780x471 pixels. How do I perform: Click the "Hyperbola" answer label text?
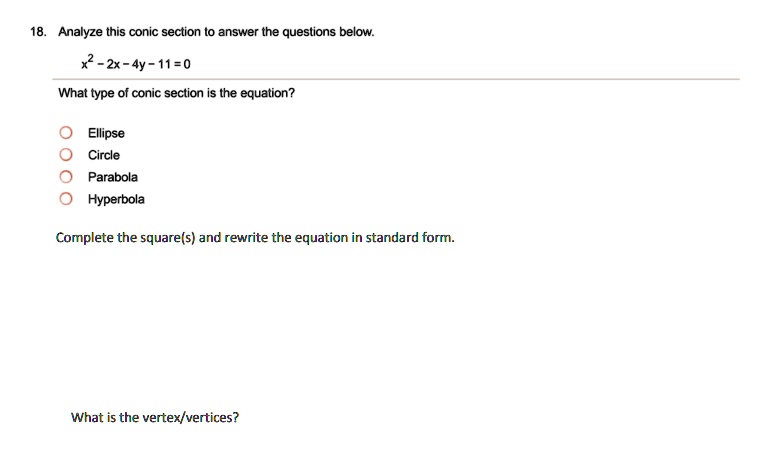point(116,199)
